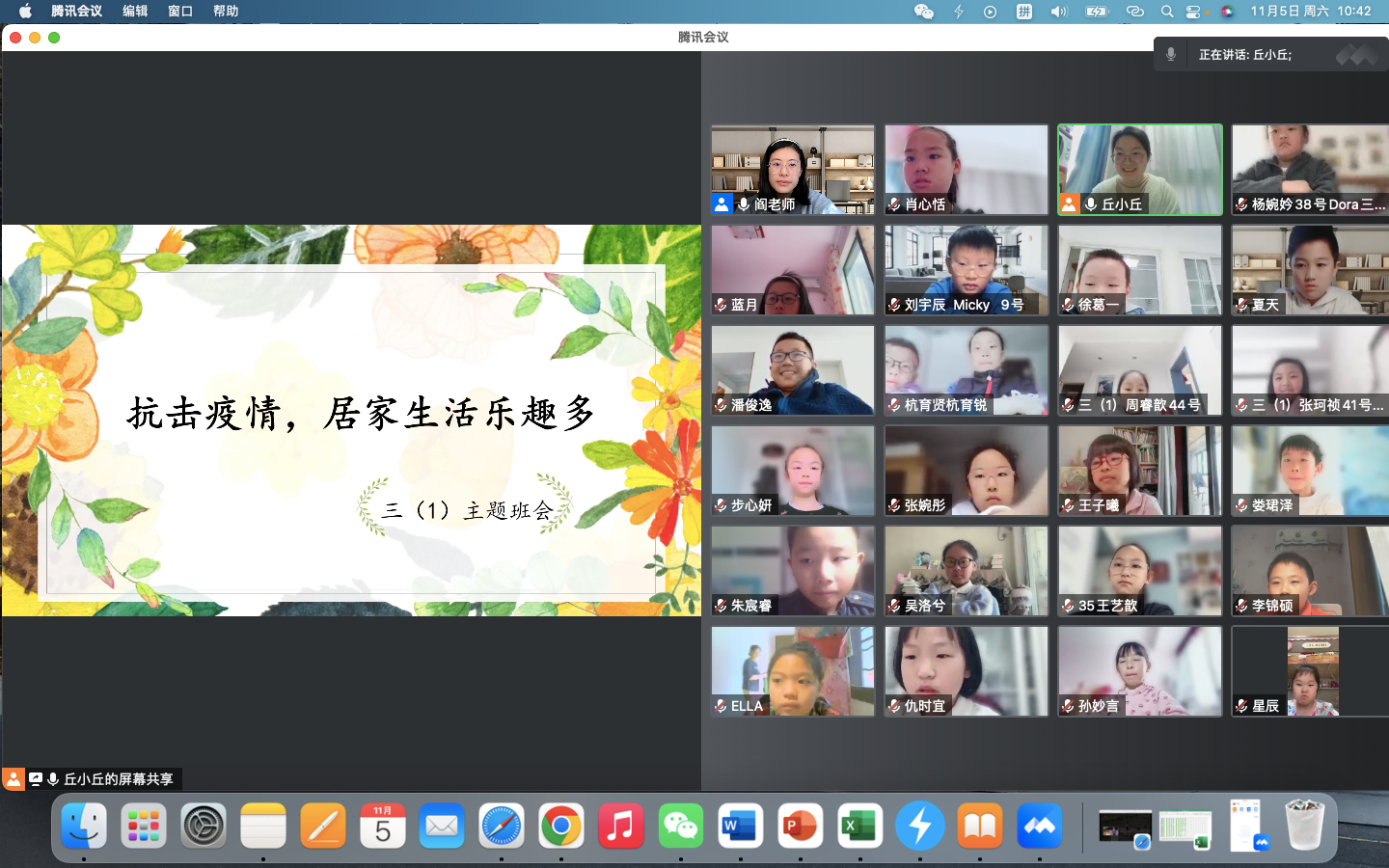Click the WeChat icon in menu bar
Screen dimensions: 1389x868
pyautogui.click(x=924, y=12)
